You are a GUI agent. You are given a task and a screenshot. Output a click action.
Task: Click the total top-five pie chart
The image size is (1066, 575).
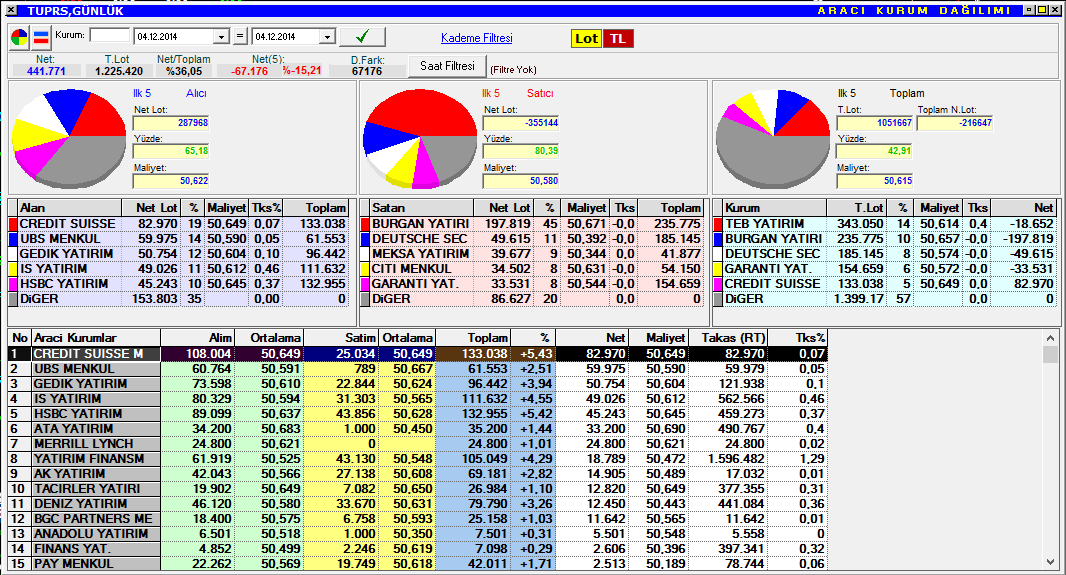[771, 137]
